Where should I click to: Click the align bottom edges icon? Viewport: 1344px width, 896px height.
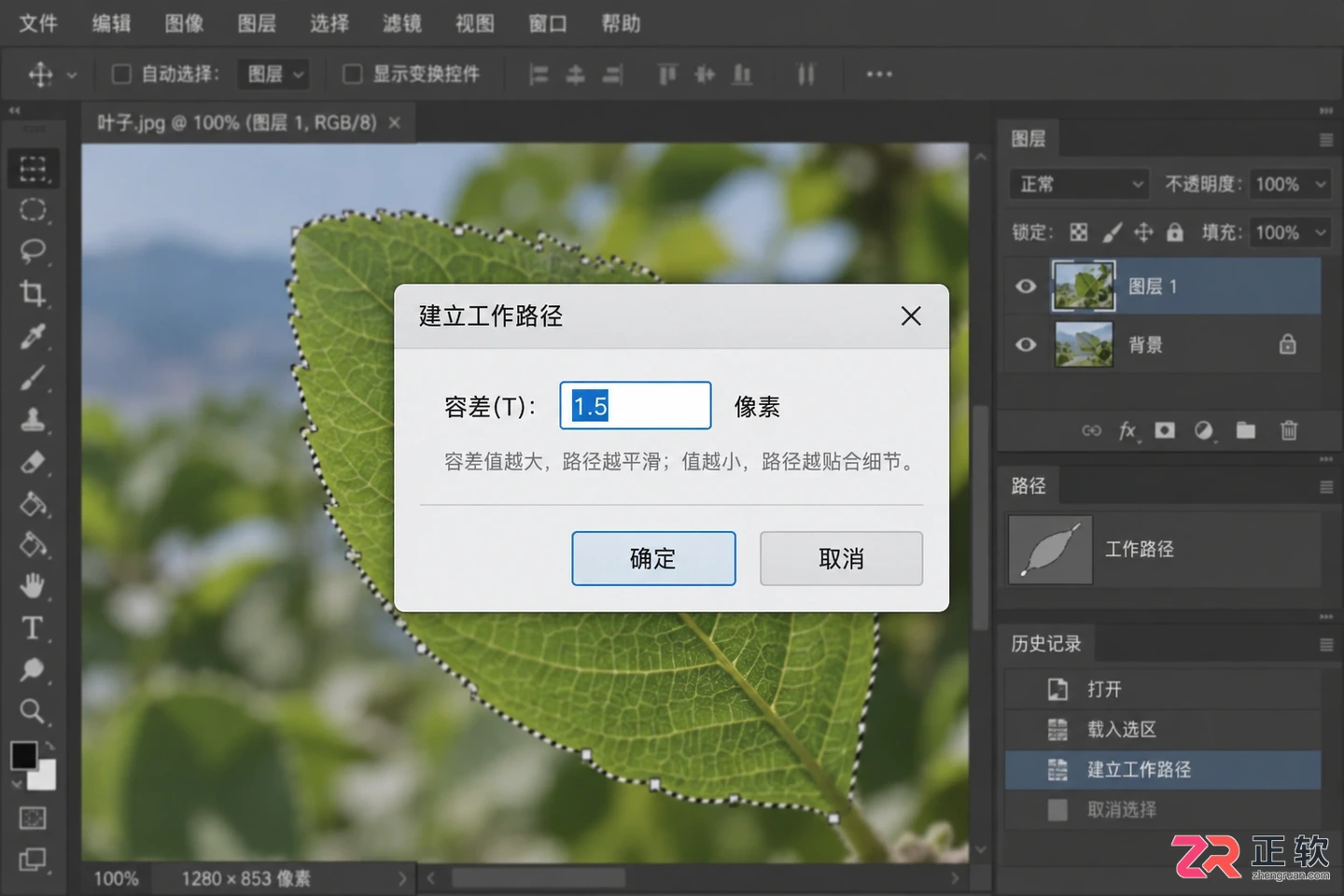pyautogui.click(x=742, y=75)
